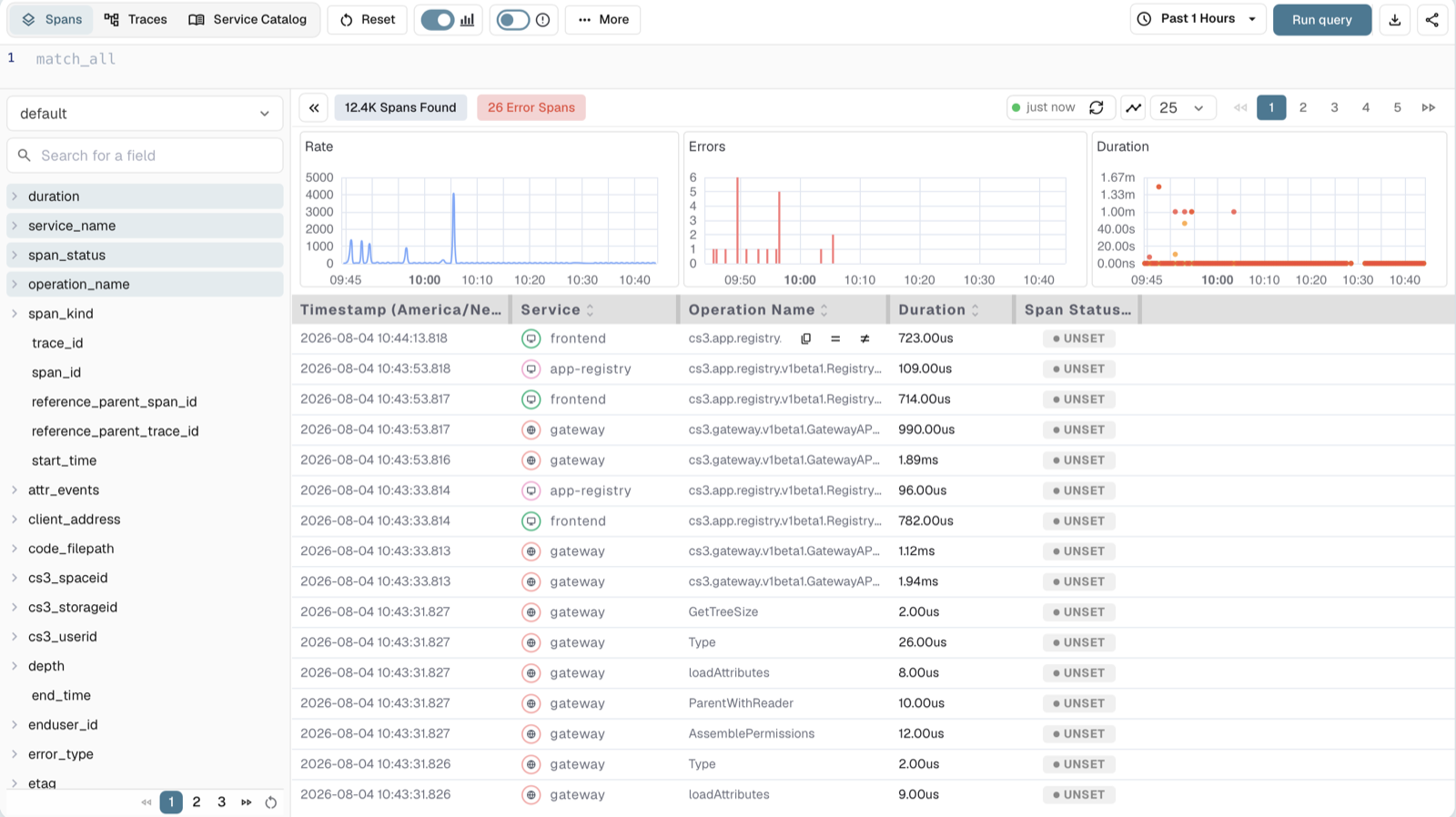Screen dimensions: 1456x817
Task: Click the AssemblePermissions operation name
Action: coord(752,733)
